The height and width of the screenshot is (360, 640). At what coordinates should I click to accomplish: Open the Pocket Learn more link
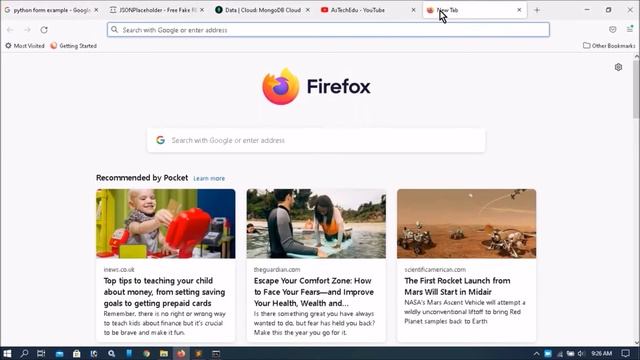coord(209,178)
